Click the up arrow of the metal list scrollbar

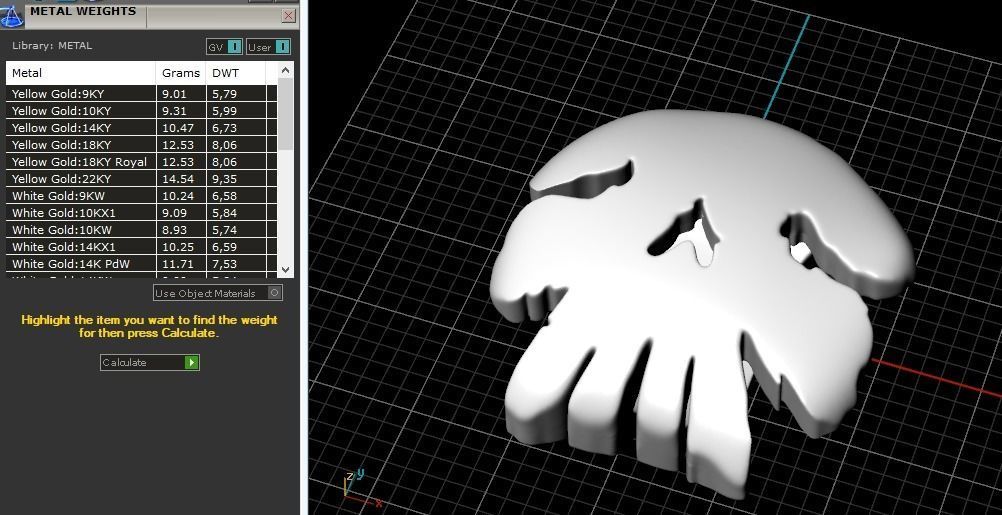(286, 70)
